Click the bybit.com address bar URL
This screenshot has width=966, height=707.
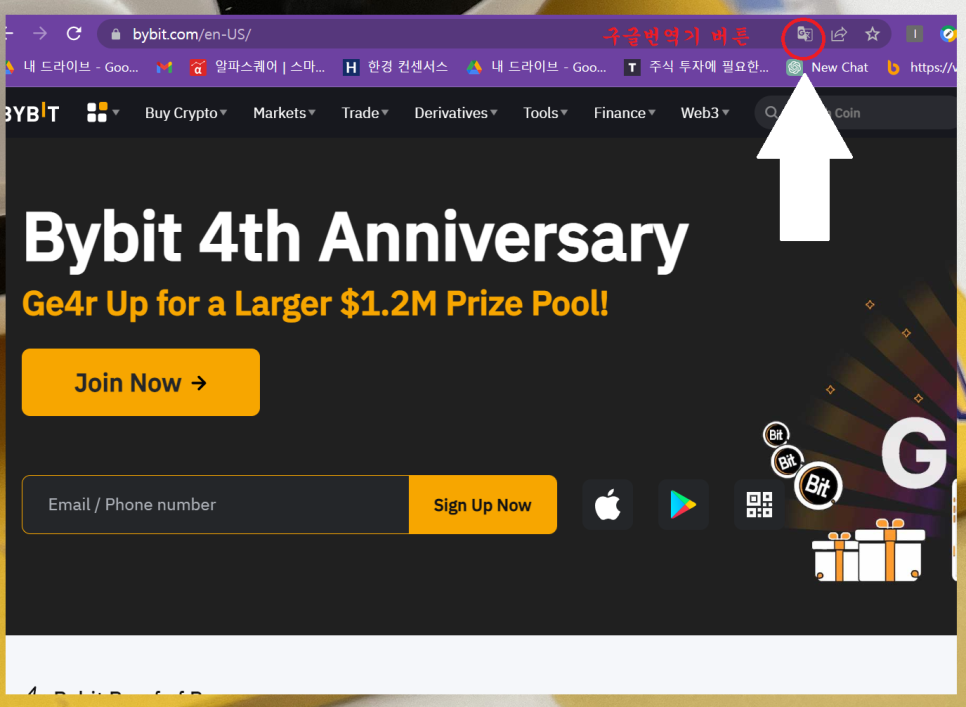tap(191, 34)
